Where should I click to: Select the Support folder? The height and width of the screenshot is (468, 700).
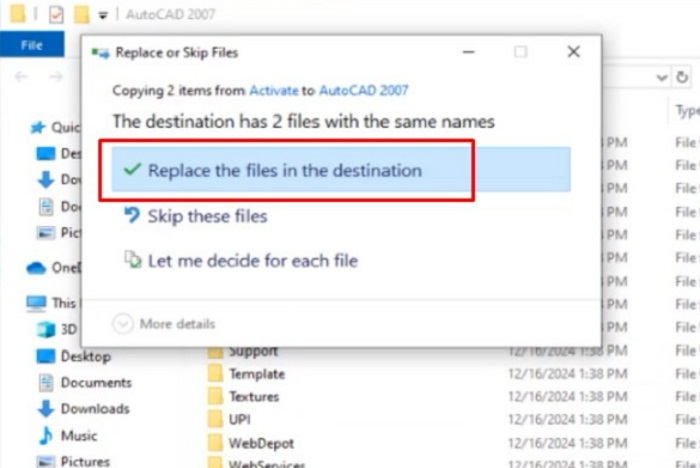[253, 351]
